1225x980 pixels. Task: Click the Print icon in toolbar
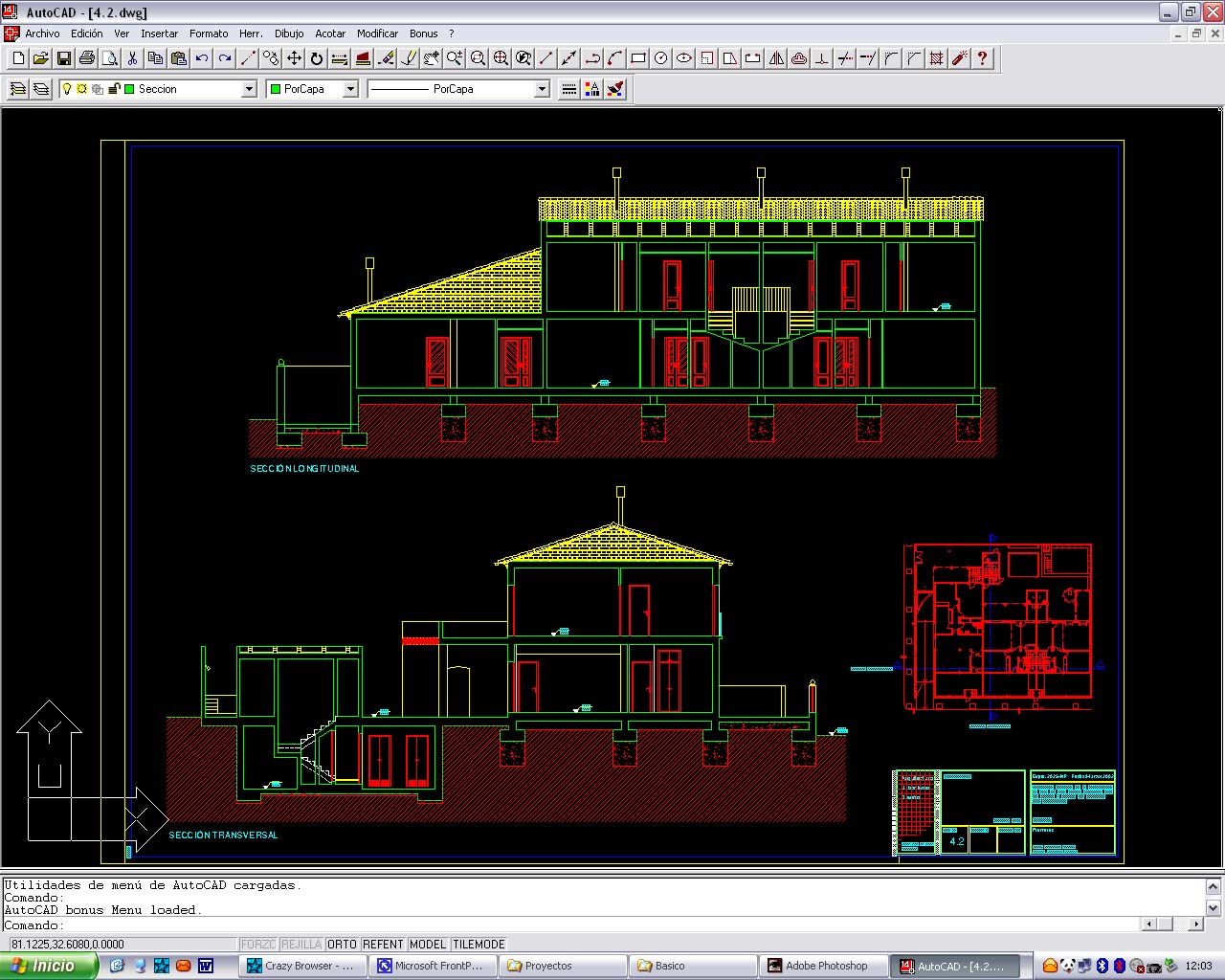[x=87, y=58]
